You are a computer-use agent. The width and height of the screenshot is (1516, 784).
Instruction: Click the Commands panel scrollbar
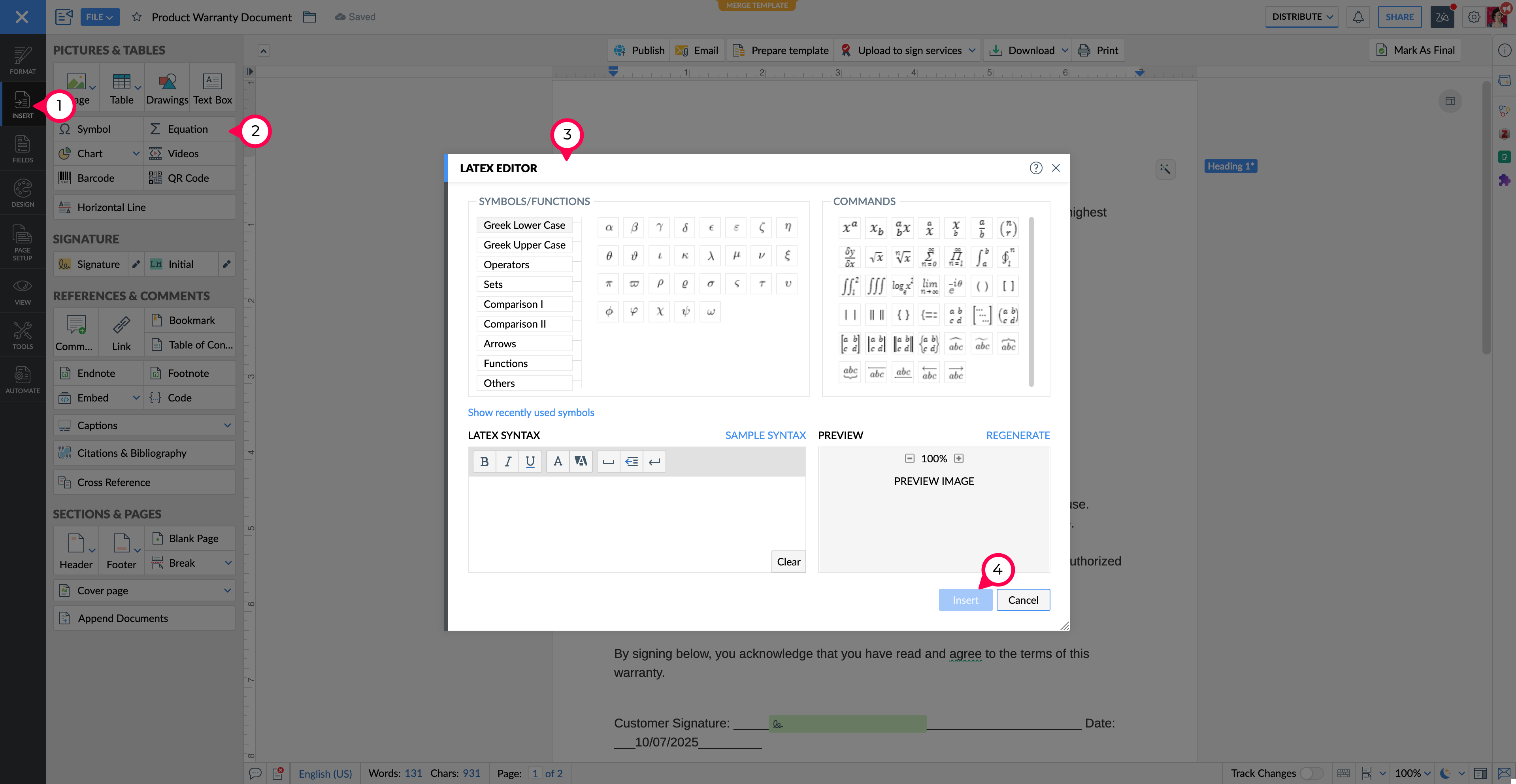pos(1031,302)
